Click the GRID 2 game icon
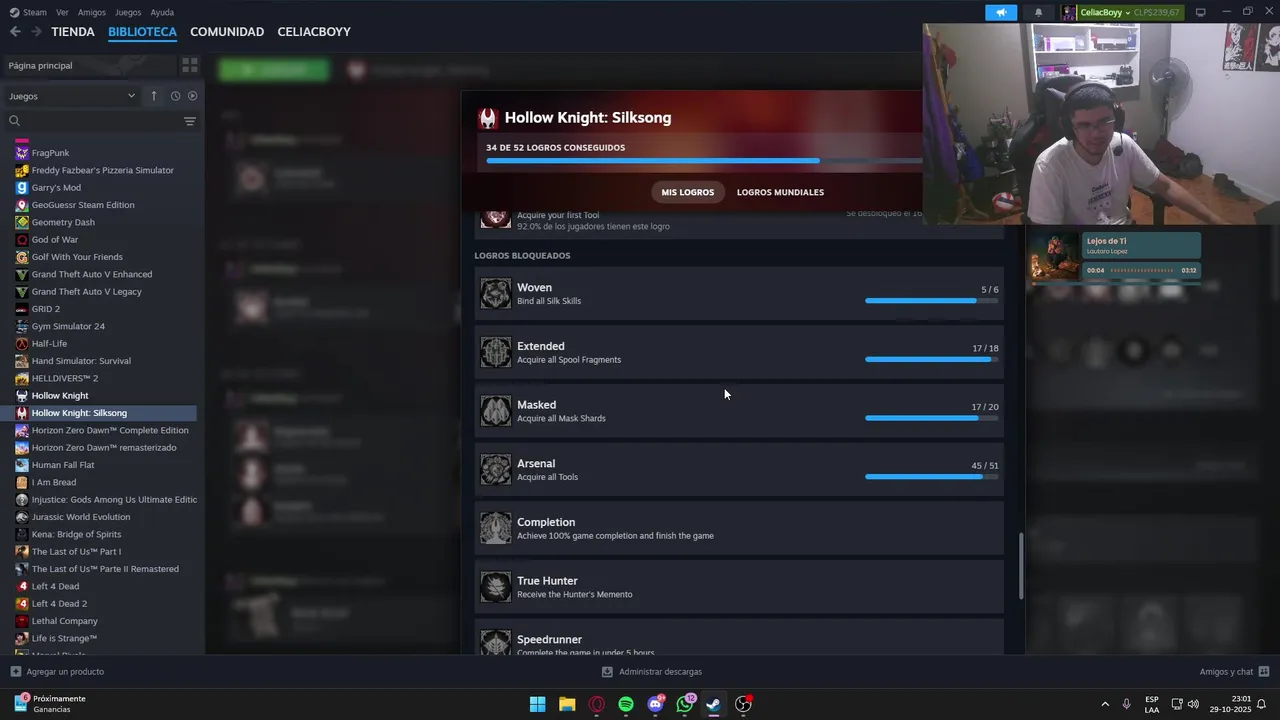Image resolution: width=1280 pixels, height=720 pixels. point(22,309)
